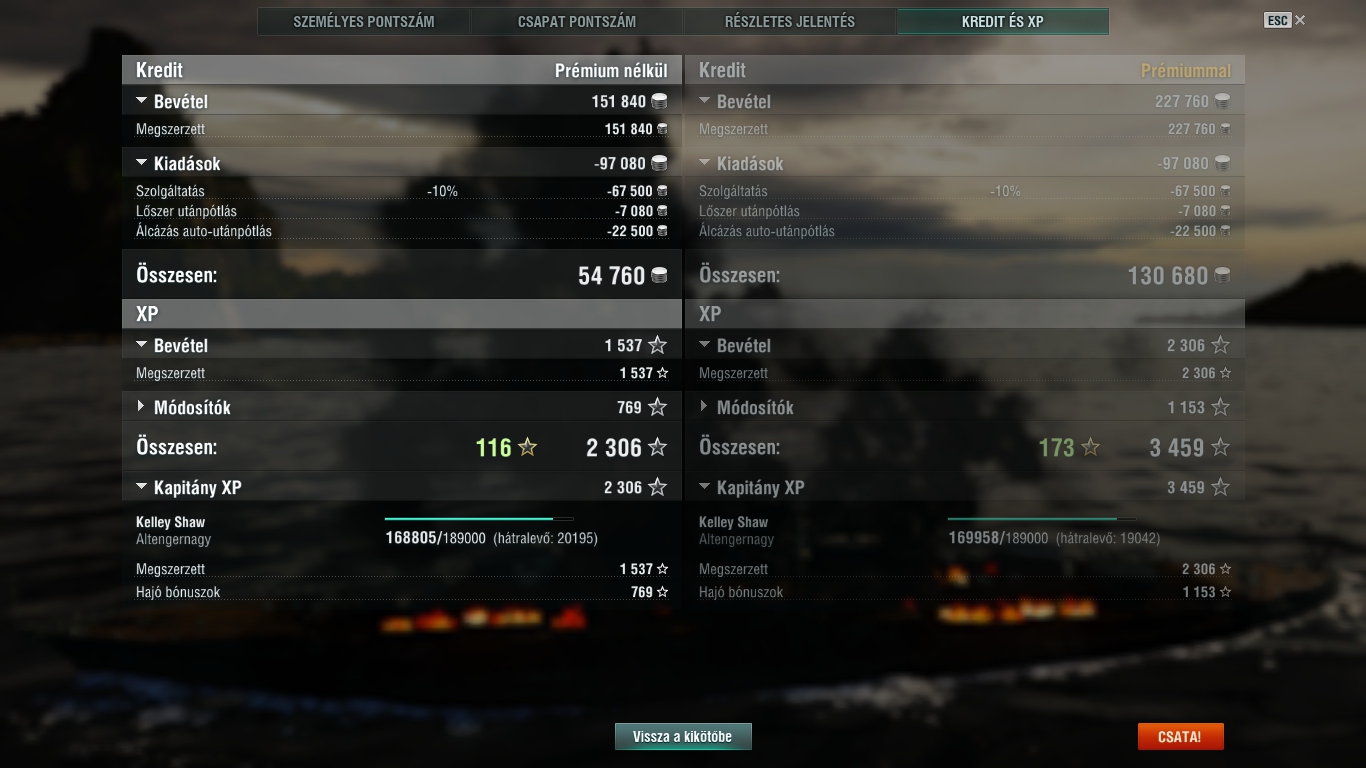Click the star icon beside premium 3 459 XP
This screenshot has width=1366, height=768.
tap(1220, 447)
